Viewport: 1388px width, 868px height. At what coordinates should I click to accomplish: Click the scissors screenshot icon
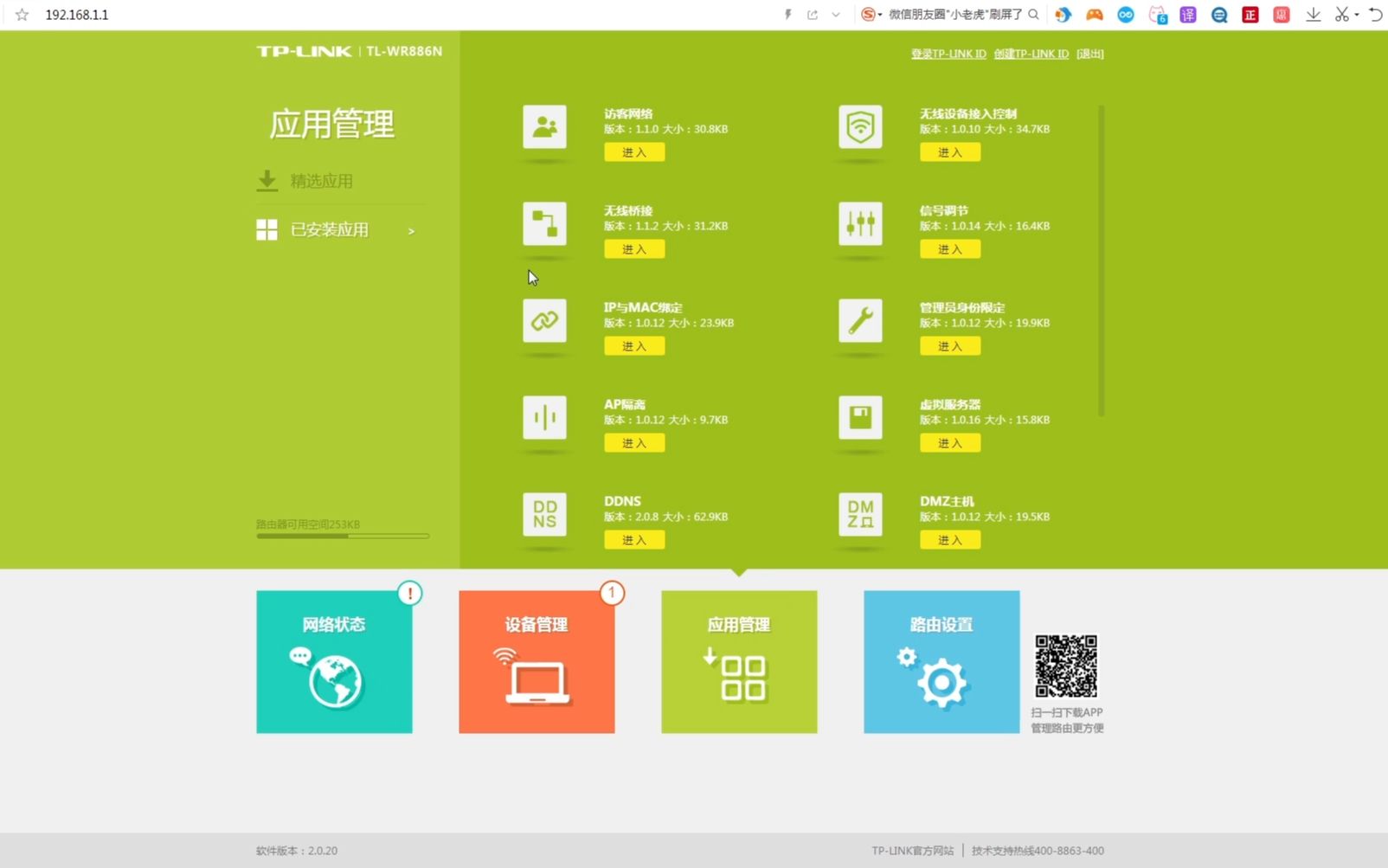tap(1342, 15)
